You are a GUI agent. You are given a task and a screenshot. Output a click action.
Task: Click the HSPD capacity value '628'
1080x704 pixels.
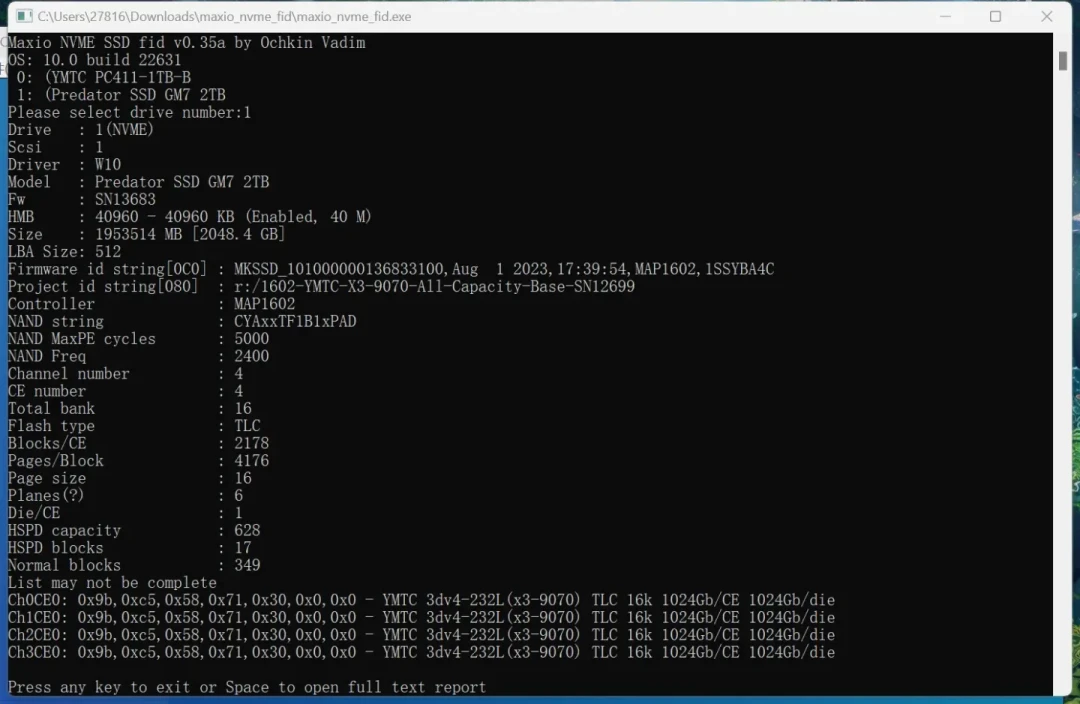click(x=247, y=530)
